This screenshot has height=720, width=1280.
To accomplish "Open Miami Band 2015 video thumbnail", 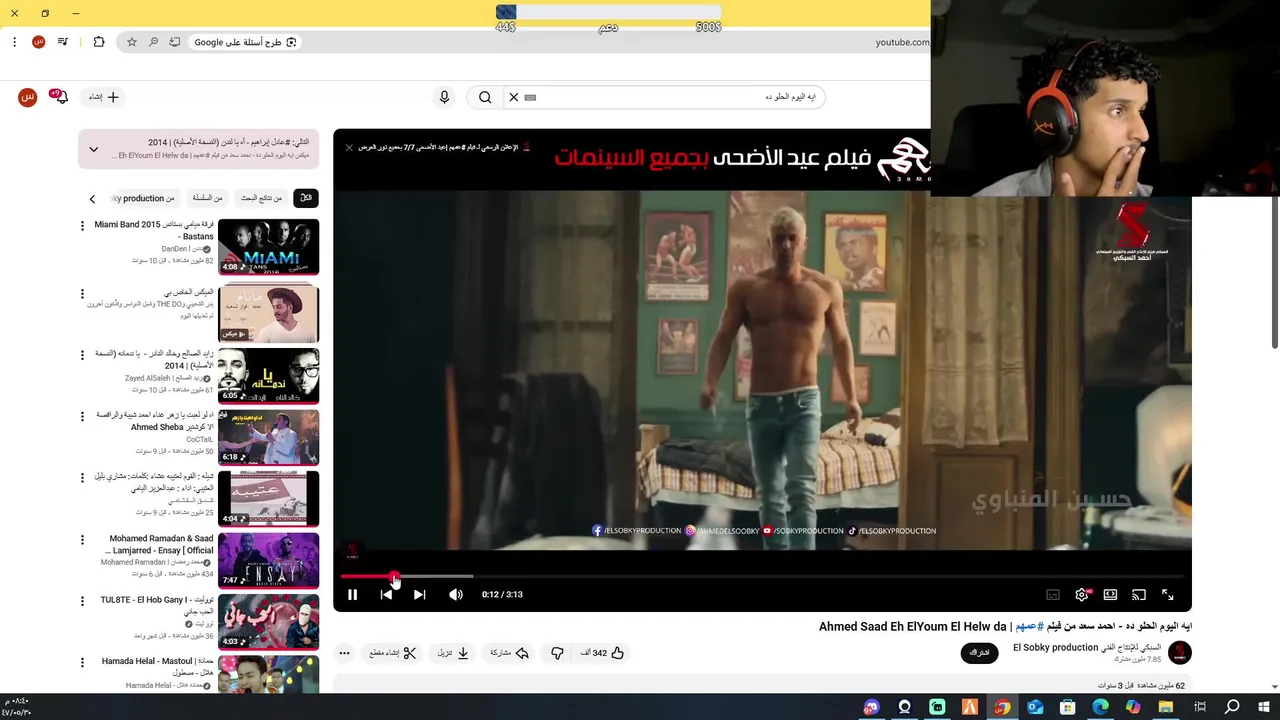I will [x=268, y=246].
